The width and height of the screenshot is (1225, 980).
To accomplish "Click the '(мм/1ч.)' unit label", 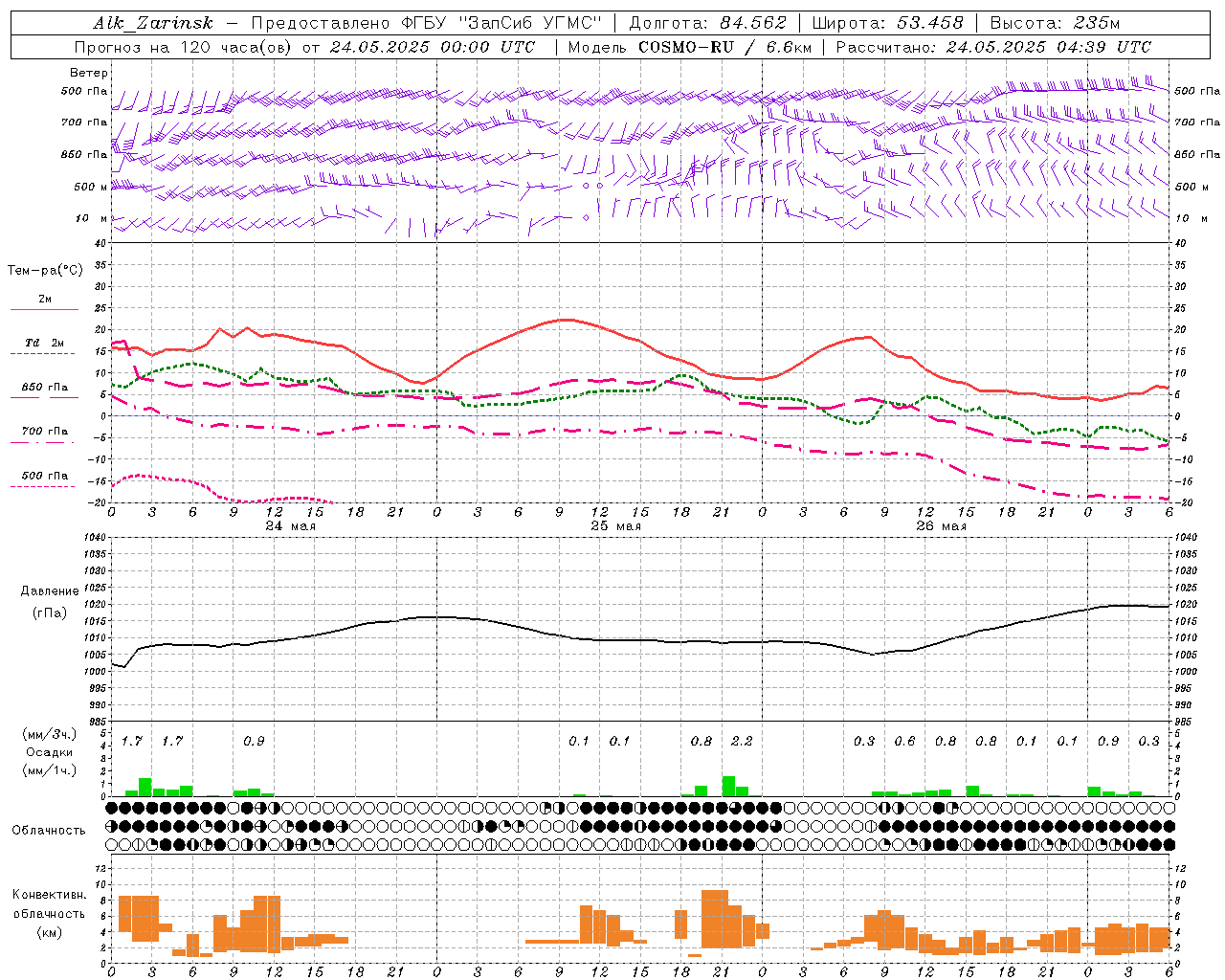I will [x=50, y=770].
